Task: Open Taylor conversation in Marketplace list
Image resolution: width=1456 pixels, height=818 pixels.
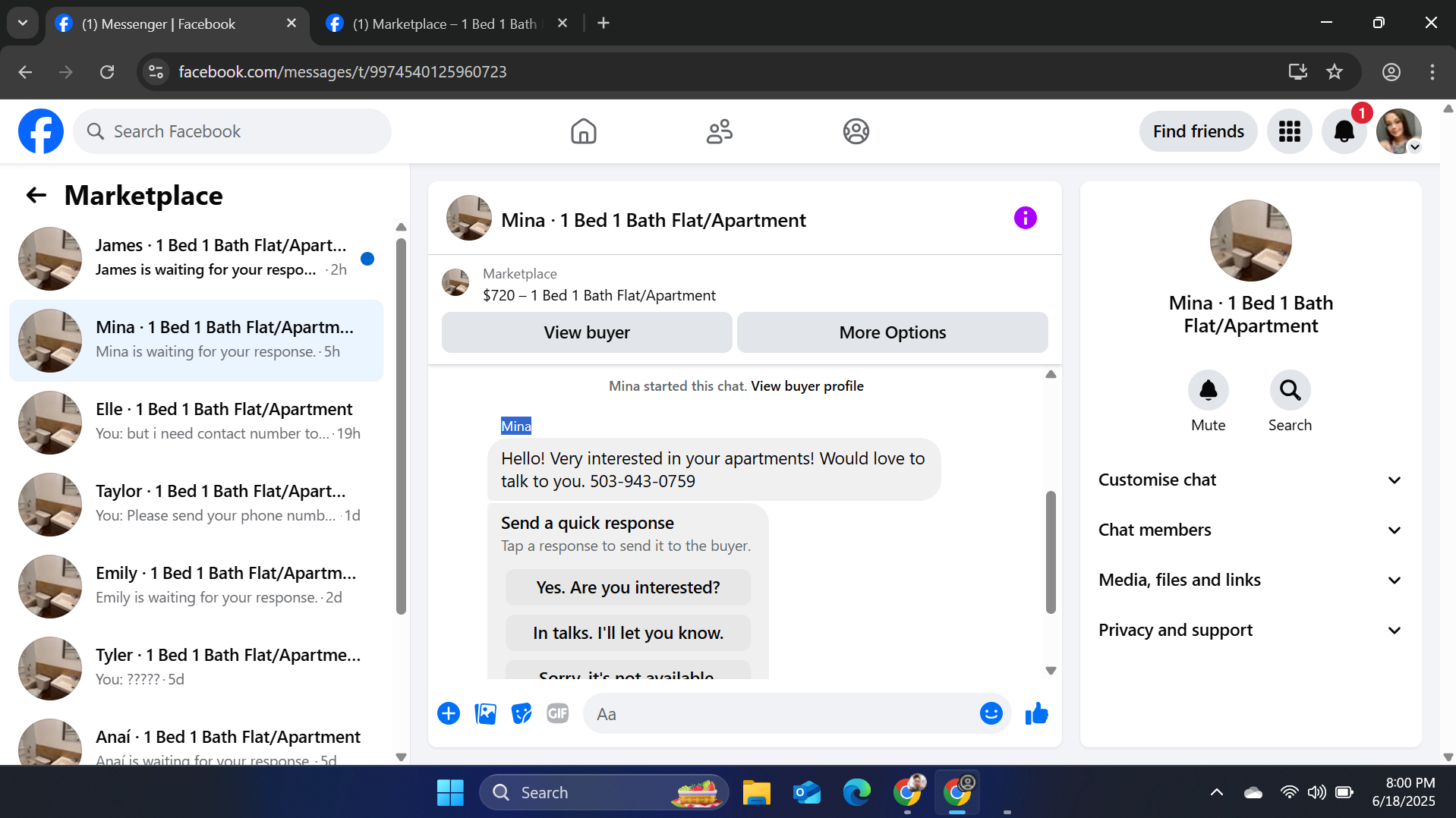Action: coord(196,505)
